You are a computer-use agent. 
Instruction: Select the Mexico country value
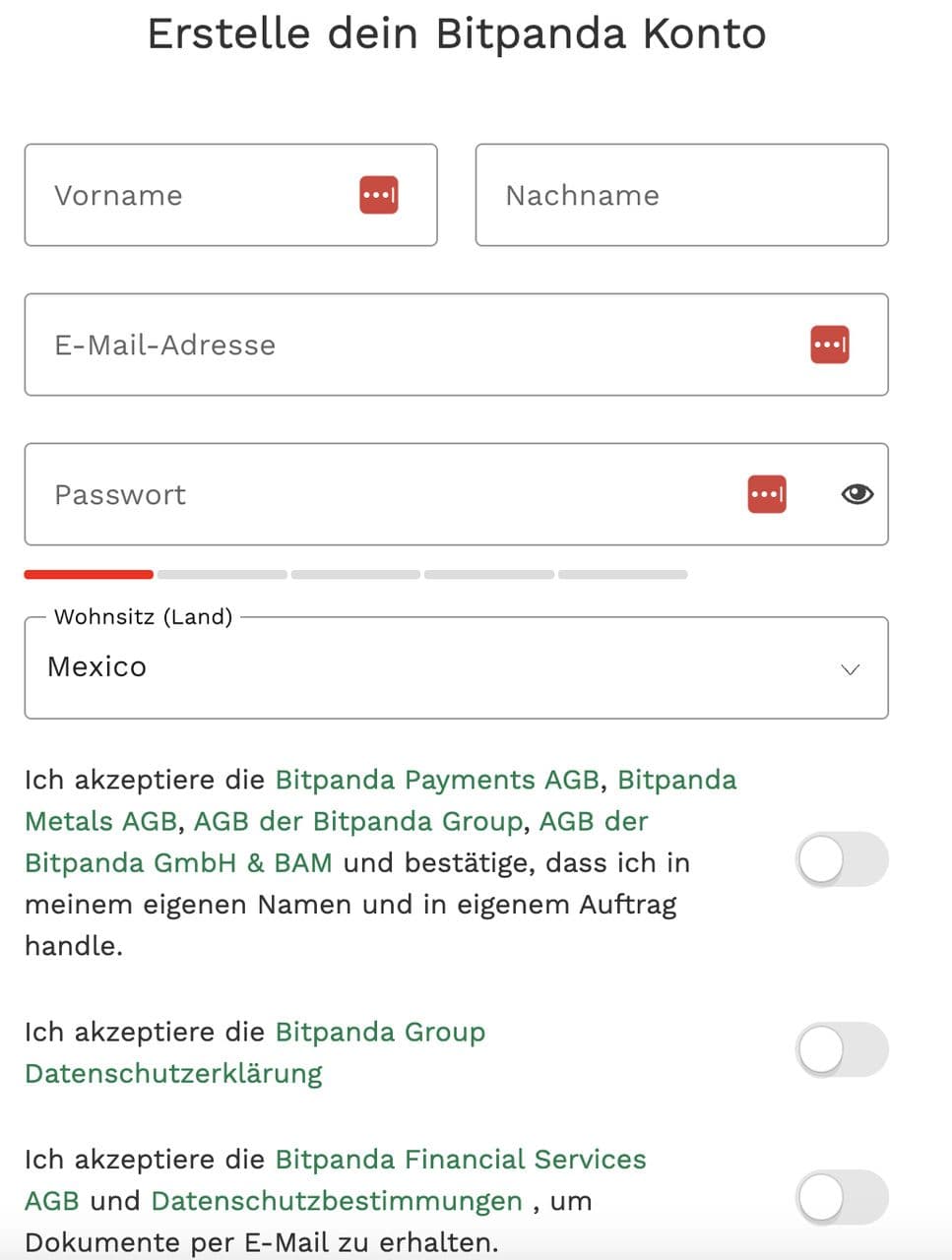coord(97,667)
